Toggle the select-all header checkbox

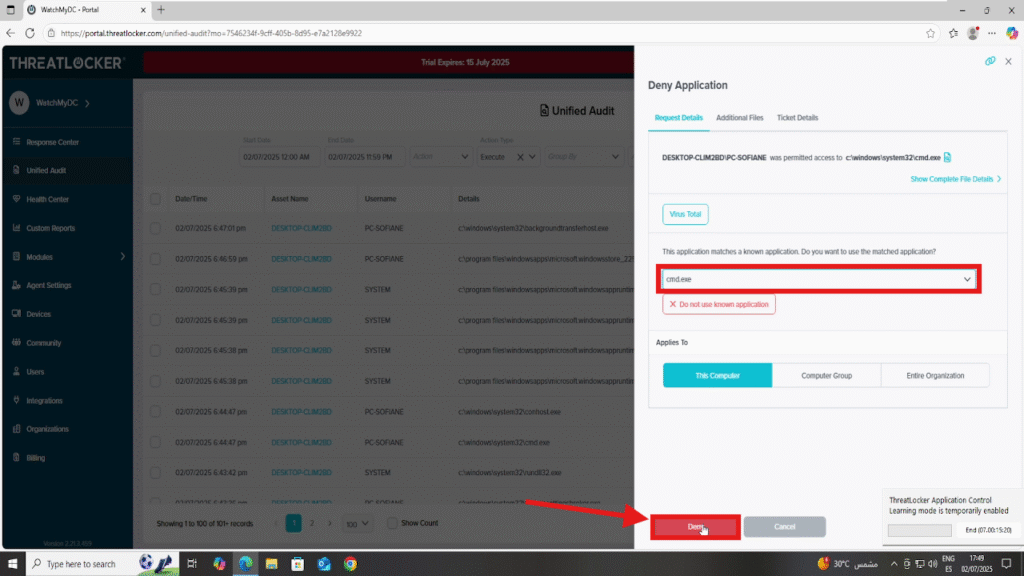point(155,199)
